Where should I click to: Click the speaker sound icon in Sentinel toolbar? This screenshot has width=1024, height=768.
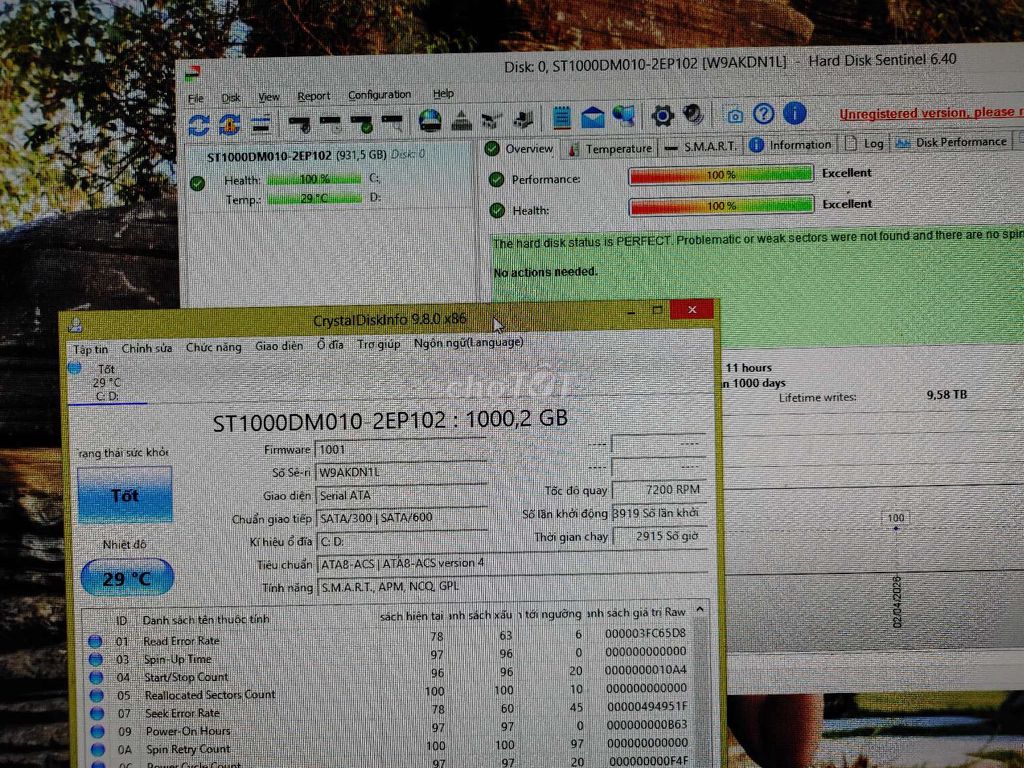coord(693,115)
